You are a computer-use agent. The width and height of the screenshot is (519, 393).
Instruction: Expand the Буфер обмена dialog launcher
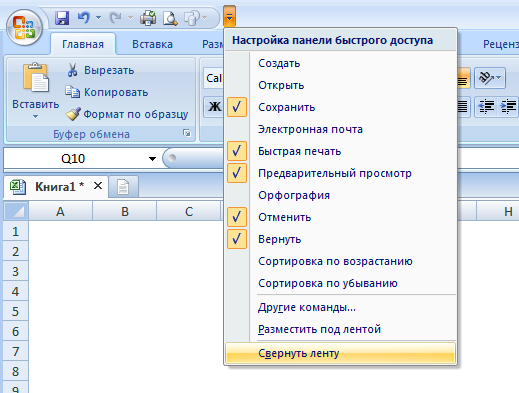coord(187,133)
